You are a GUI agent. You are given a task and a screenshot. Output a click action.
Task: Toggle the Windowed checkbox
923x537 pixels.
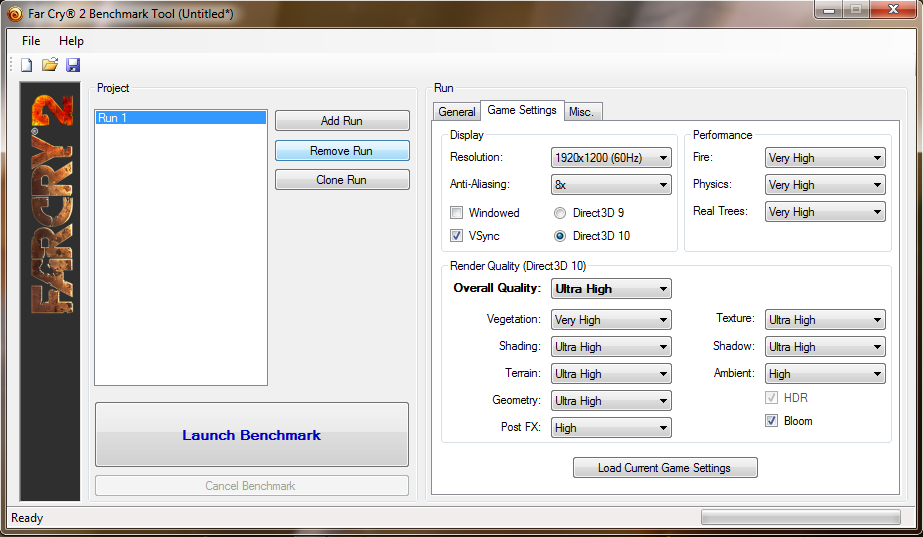[x=456, y=213]
